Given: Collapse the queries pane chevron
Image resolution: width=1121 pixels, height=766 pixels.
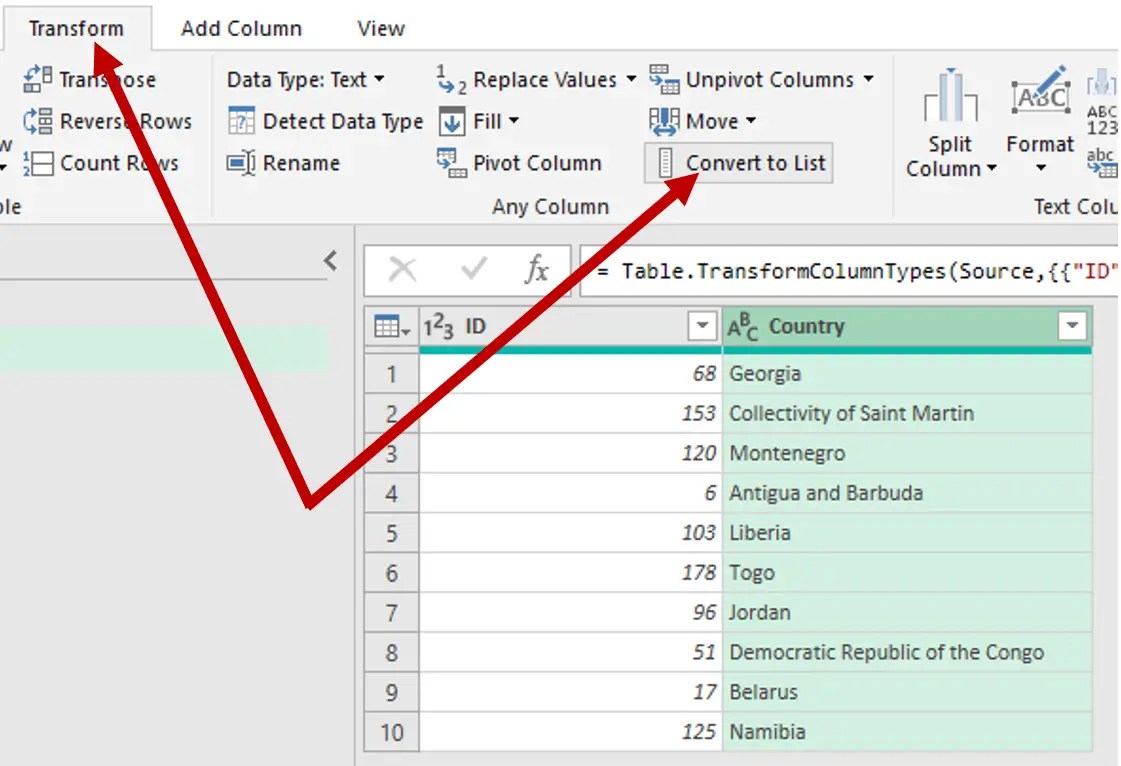Looking at the screenshot, I should [x=330, y=260].
